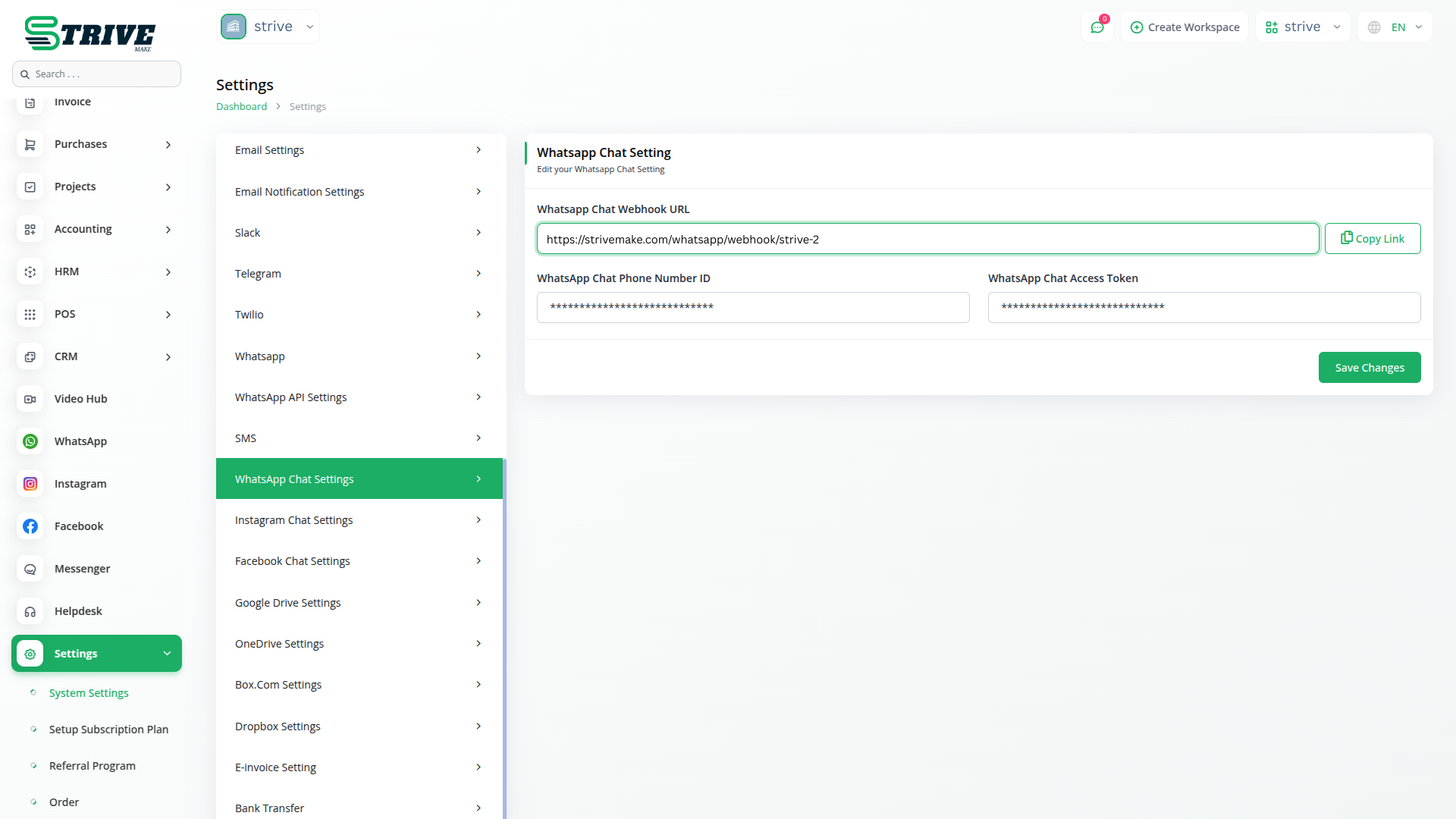Image resolution: width=1456 pixels, height=819 pixels.
Task: Click the Save Changes button
Action: pos(1369,368)
